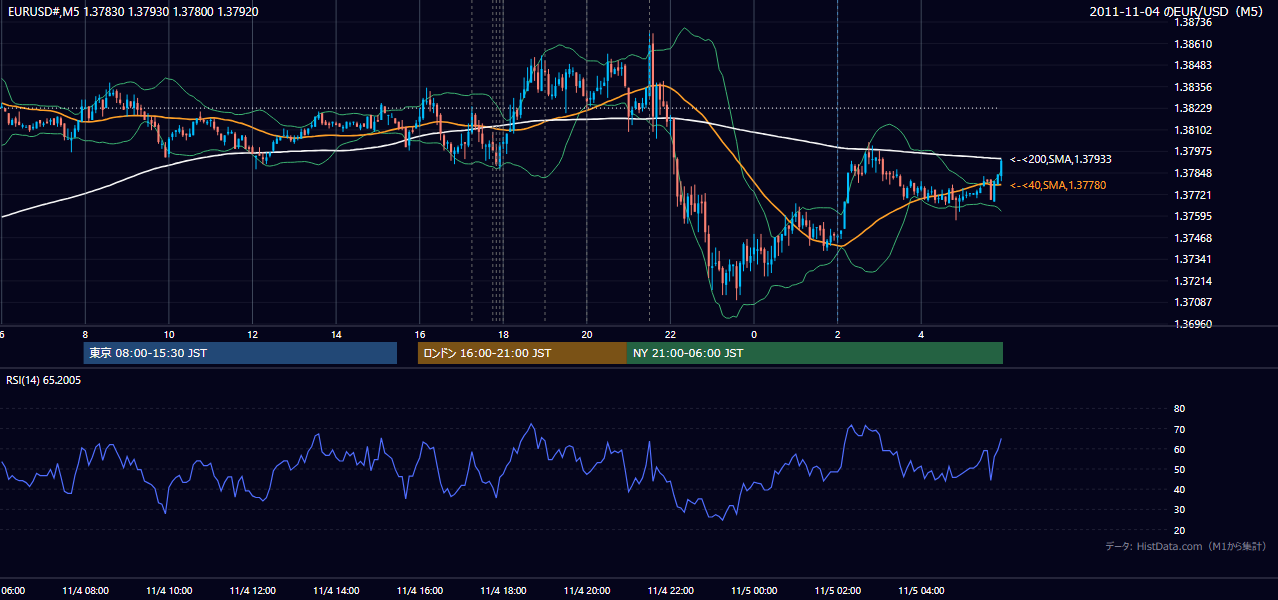This screenshot has height=600, width=1278.
Task: Click hour tick 16 under price chart
Action: 420,334
